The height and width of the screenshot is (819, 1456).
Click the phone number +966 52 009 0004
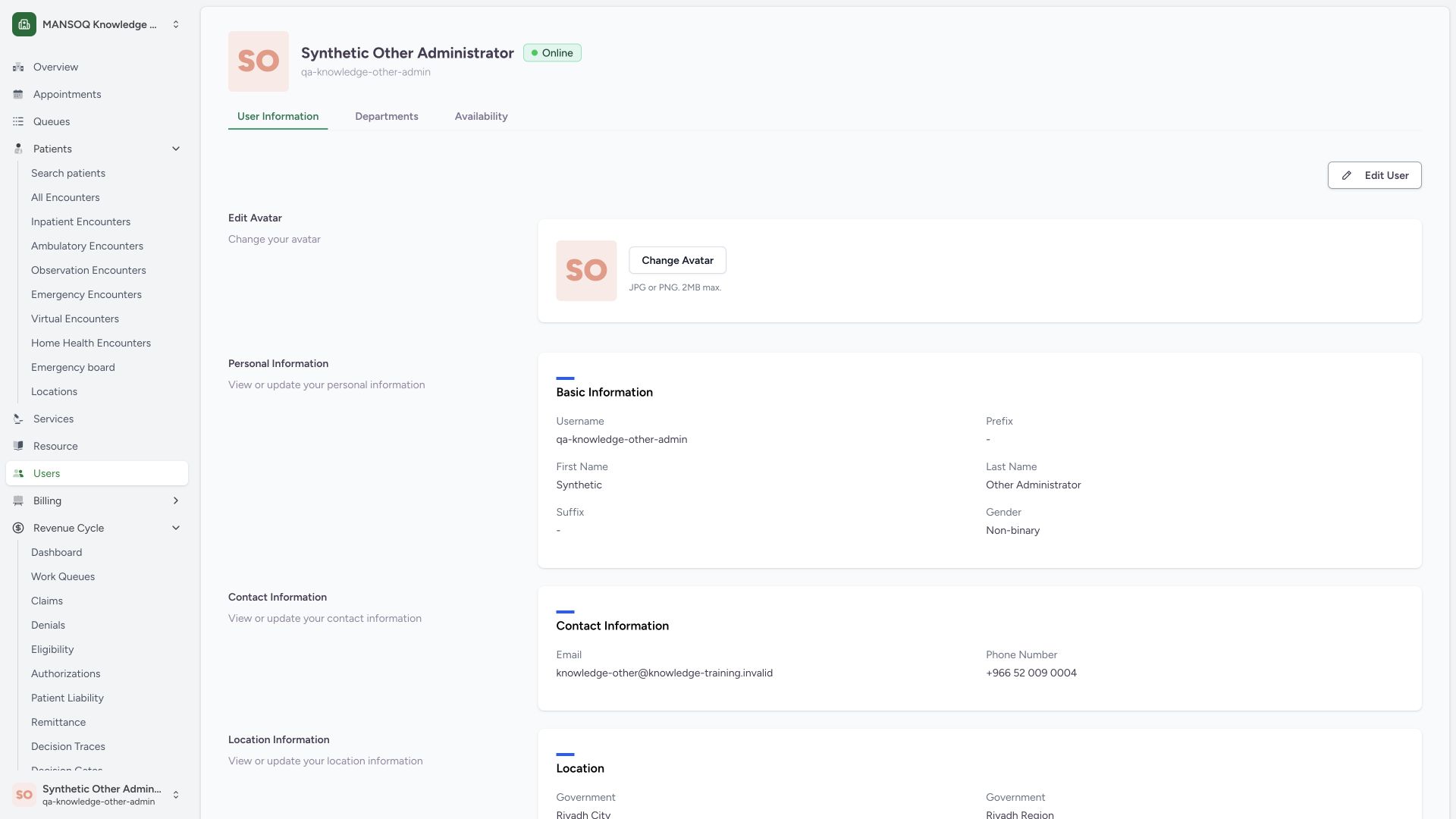tap(1031, 673)
